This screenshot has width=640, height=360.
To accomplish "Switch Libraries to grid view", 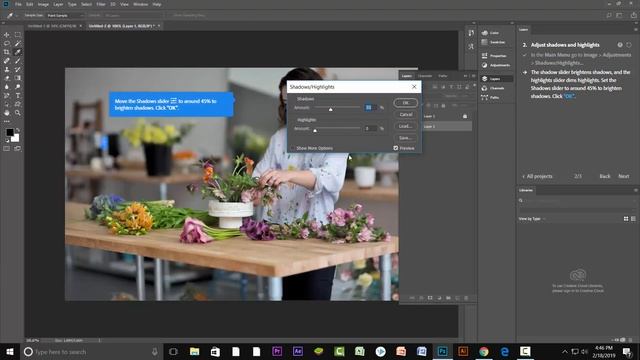I will [x=626, y=219].
